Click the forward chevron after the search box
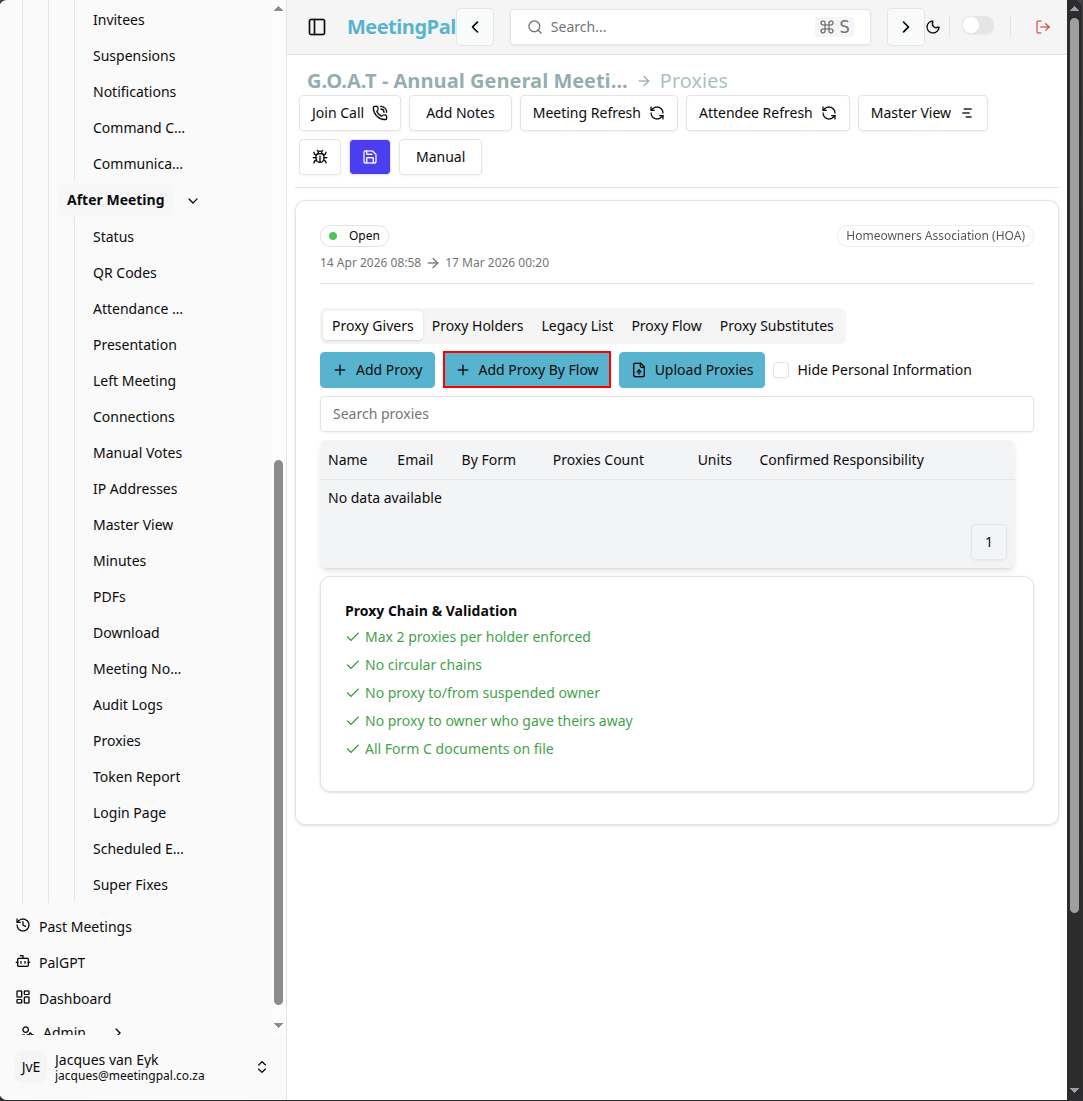This screenshot has width=1083, height=1101. [905, 27]
